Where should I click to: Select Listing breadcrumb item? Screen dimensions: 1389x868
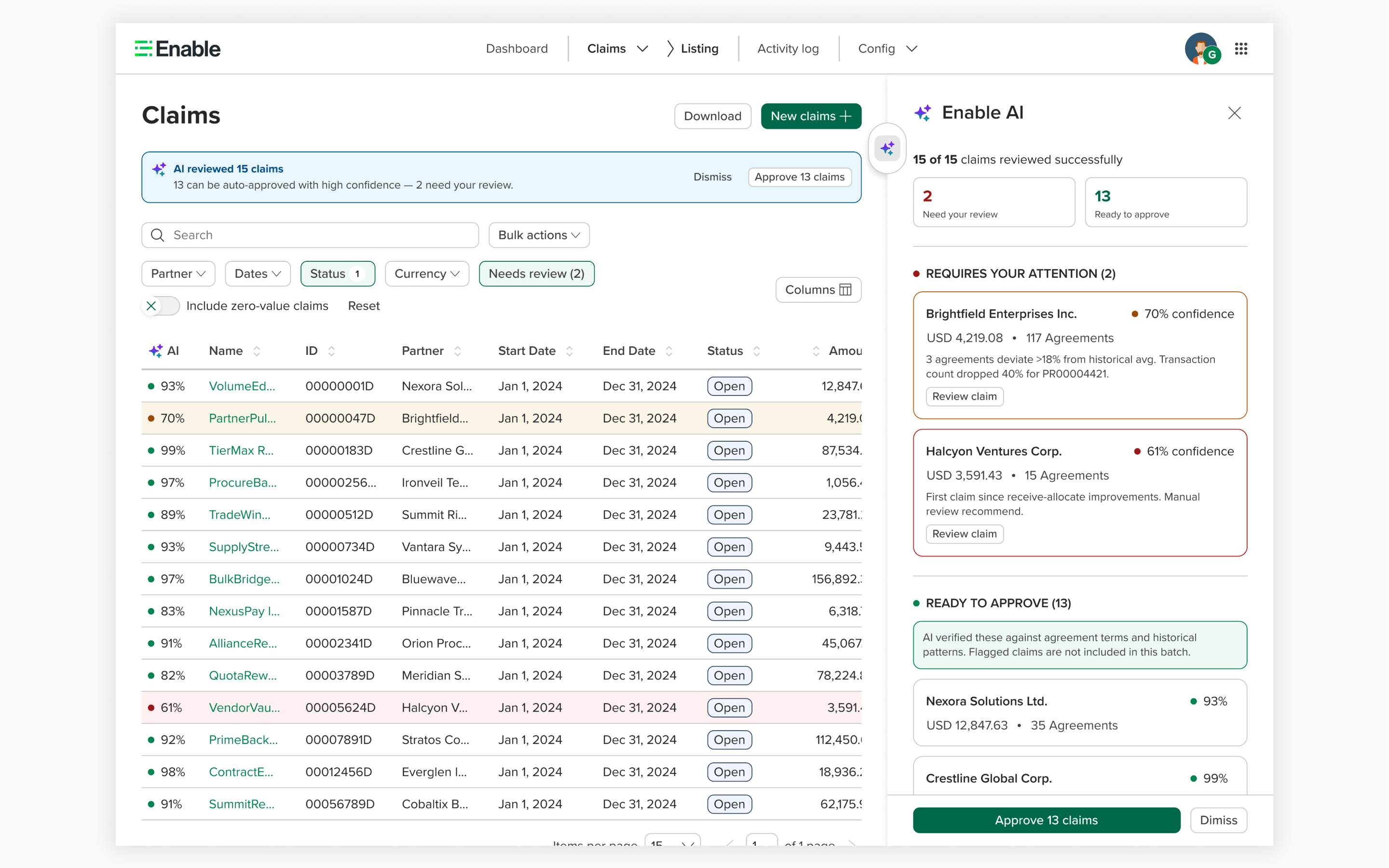700,49
